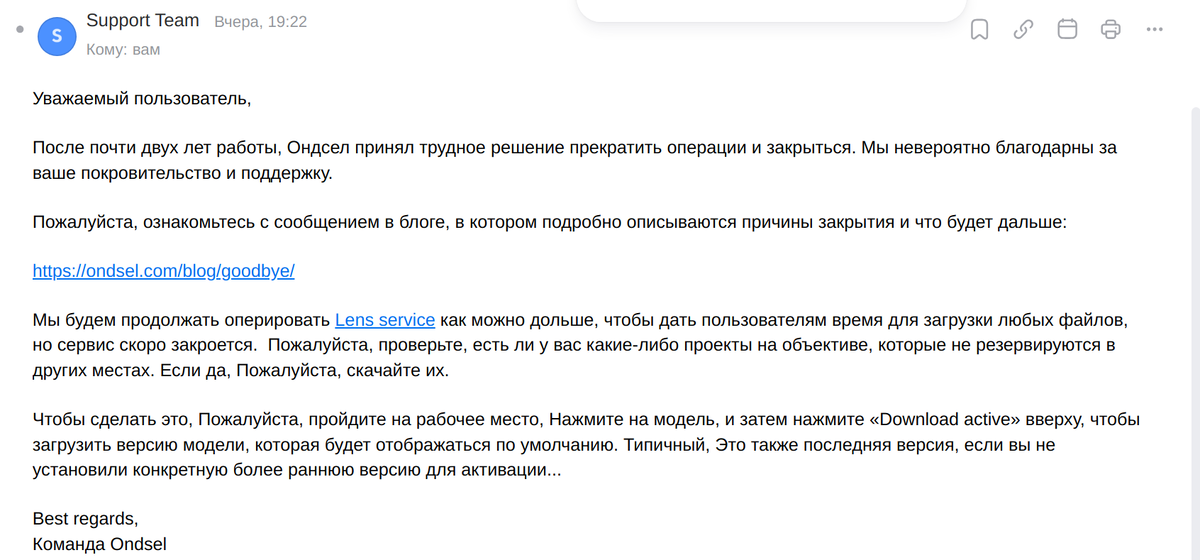1200x560 pixels.
Task: Follow the Lens service hyperlink
Action: (x=385, y=320)
